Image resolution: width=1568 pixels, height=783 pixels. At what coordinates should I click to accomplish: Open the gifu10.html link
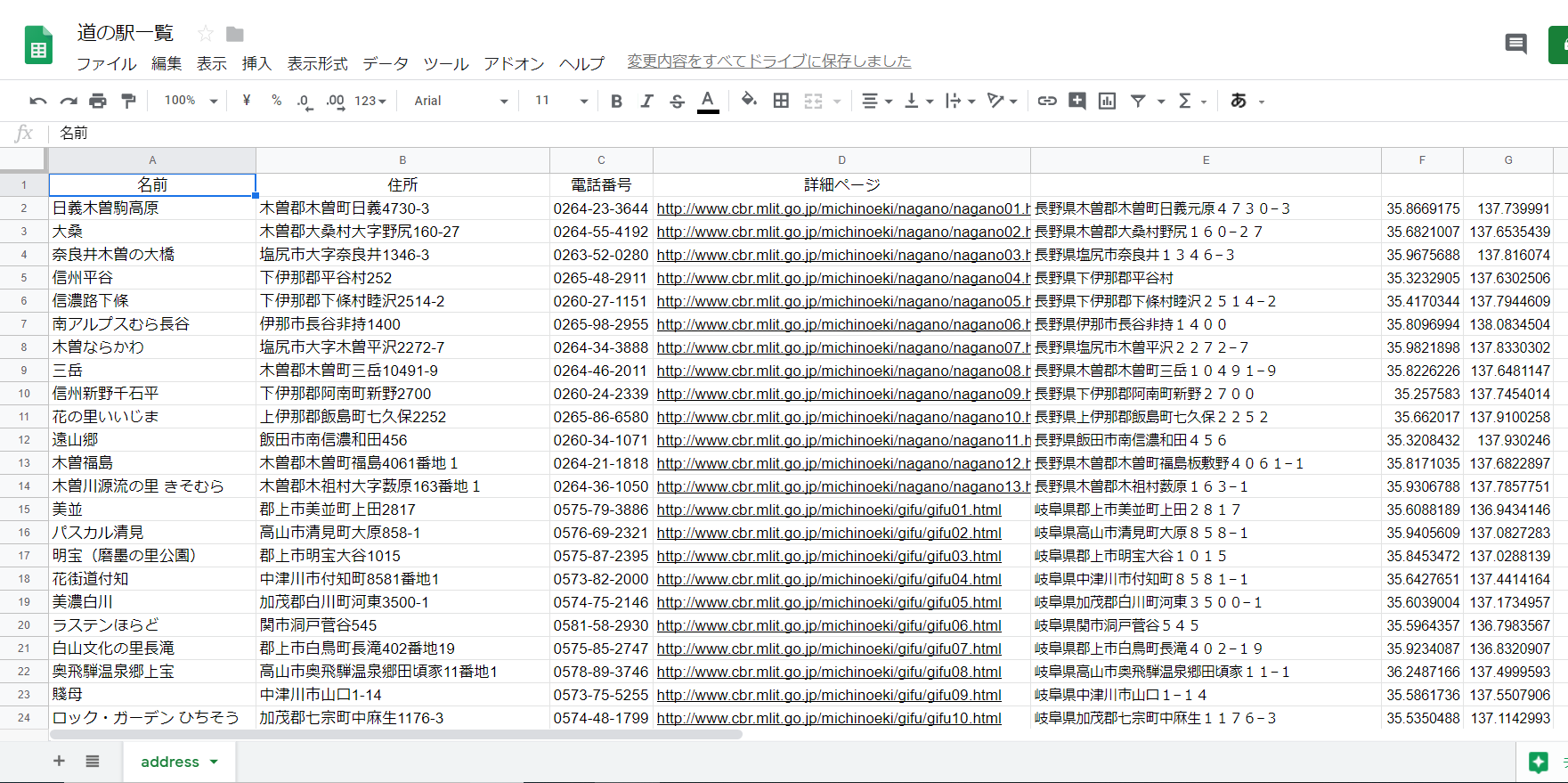pos(829,718)
